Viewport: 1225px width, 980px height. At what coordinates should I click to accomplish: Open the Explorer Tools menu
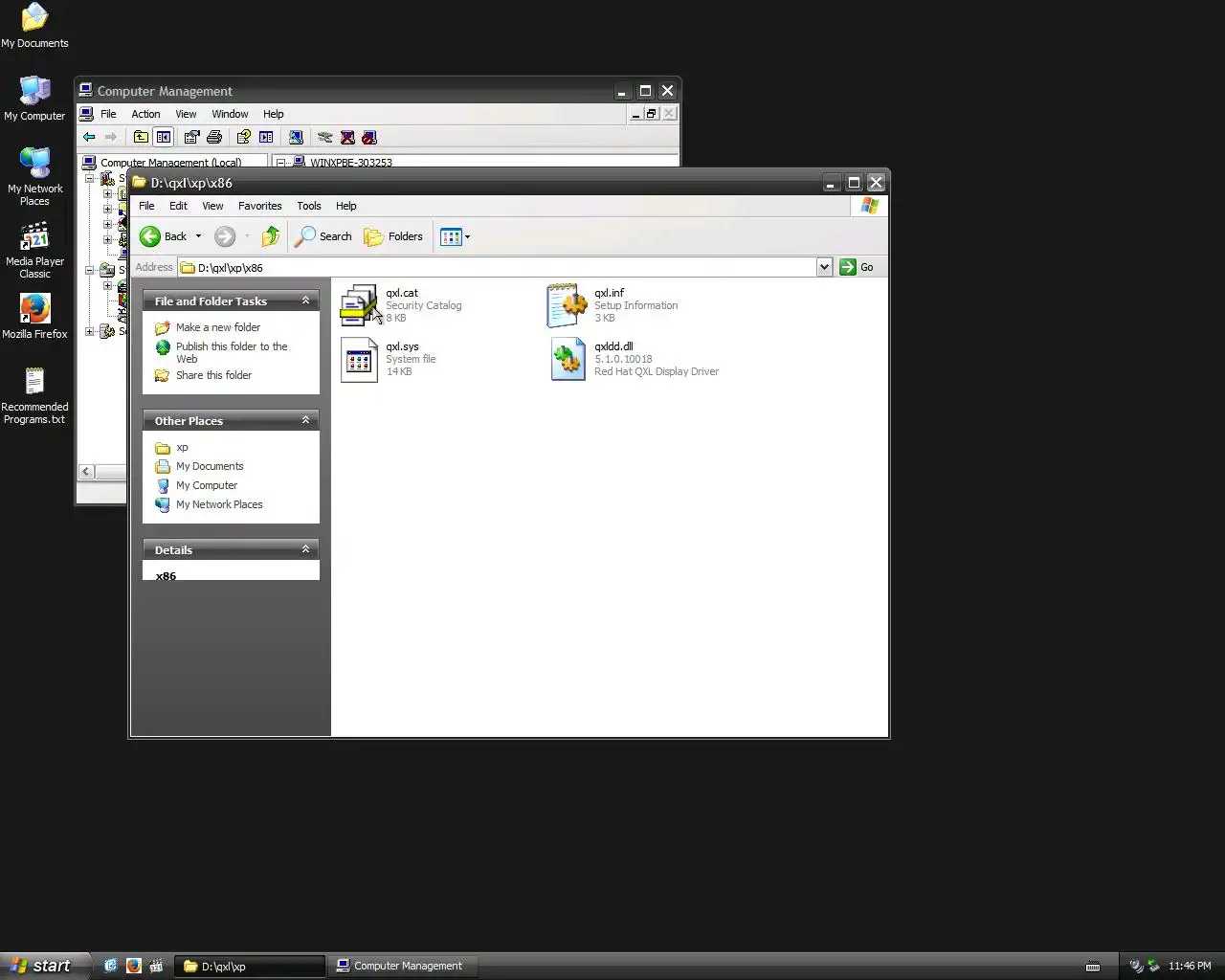click(309, 206)
